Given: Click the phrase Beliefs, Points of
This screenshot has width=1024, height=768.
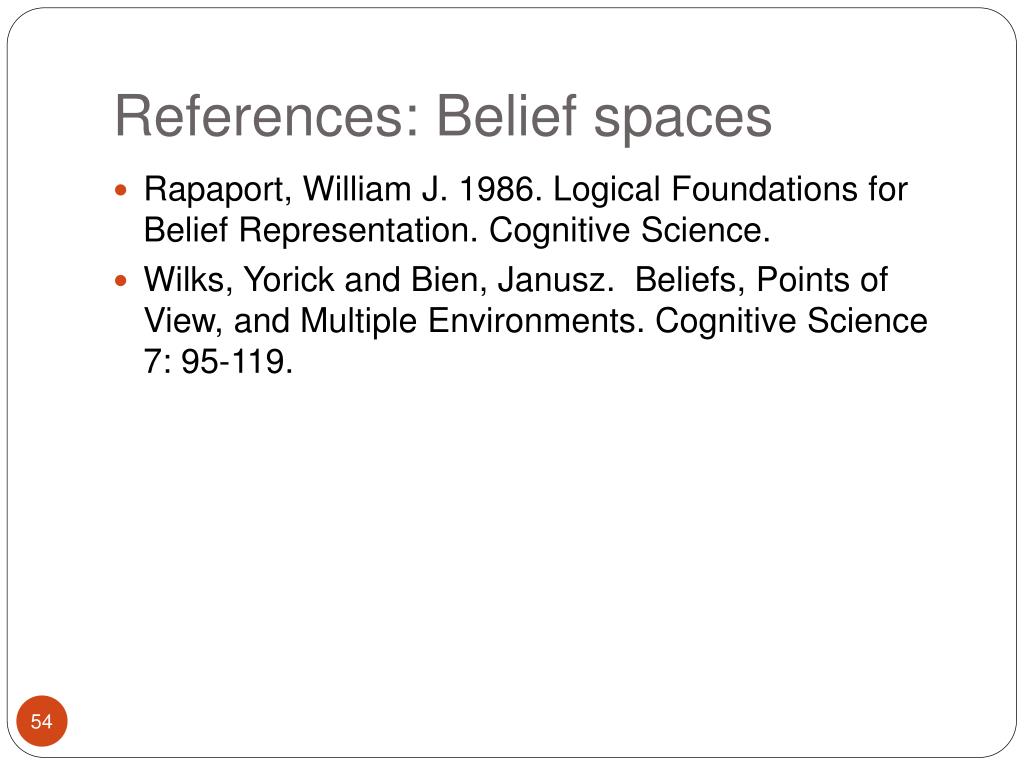Looking at the screenshot, I should [761, 280].
